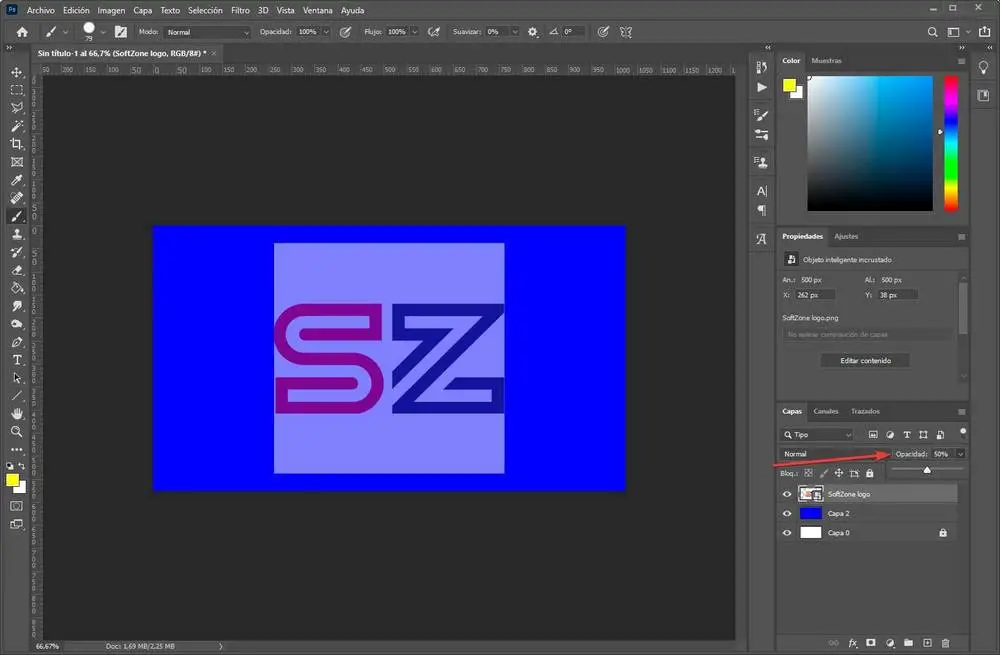The width and height of the screenshot is (1000, 655).
Task: Add layer style with fx icon
Action: [x=853, y=643]
